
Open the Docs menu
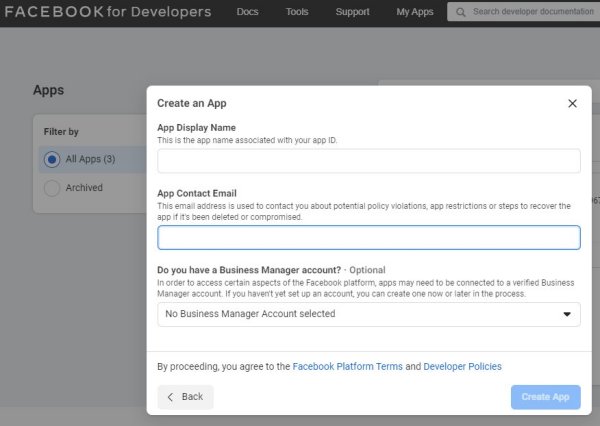[x=247, y=12]
